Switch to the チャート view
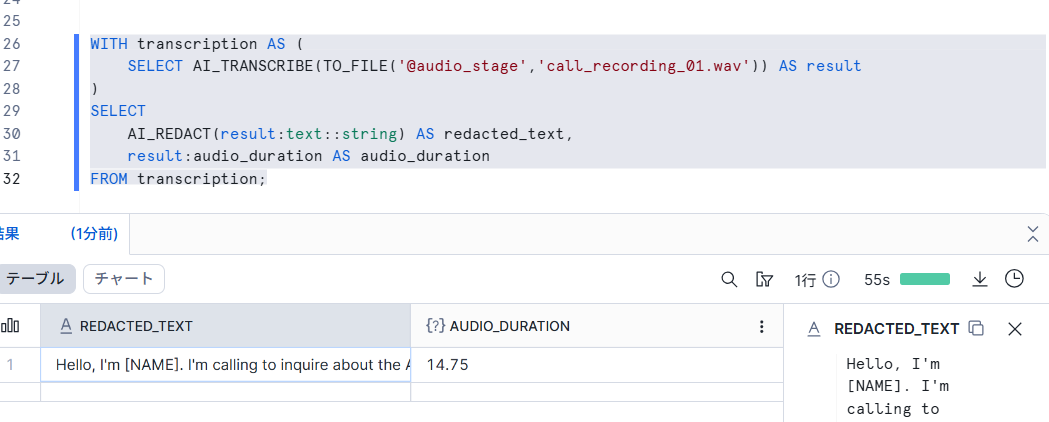This screenshot has height=422, width=1049. click(x=123, y=279)
